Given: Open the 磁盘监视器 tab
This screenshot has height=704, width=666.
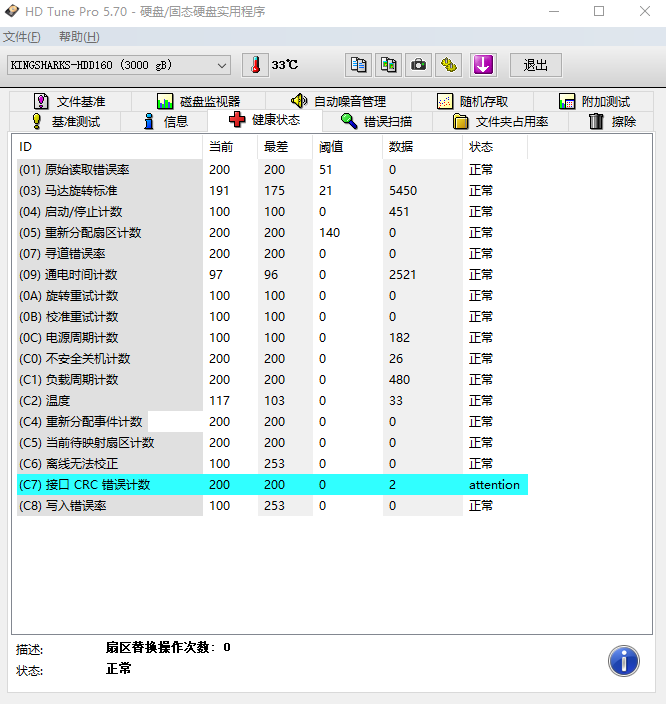Looking at the screenshot, I should (x=198, y=101).
